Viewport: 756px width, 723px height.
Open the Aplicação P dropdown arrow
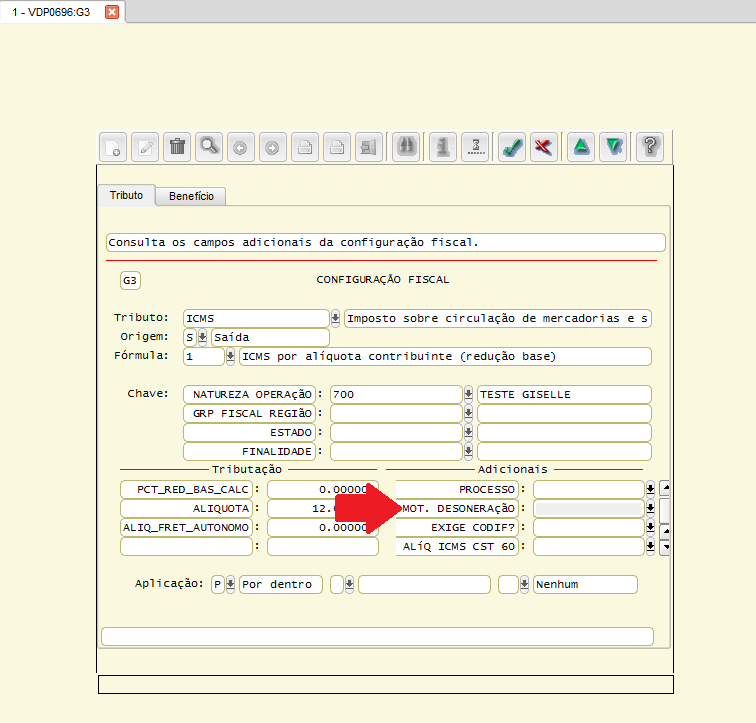coord(230,584)
